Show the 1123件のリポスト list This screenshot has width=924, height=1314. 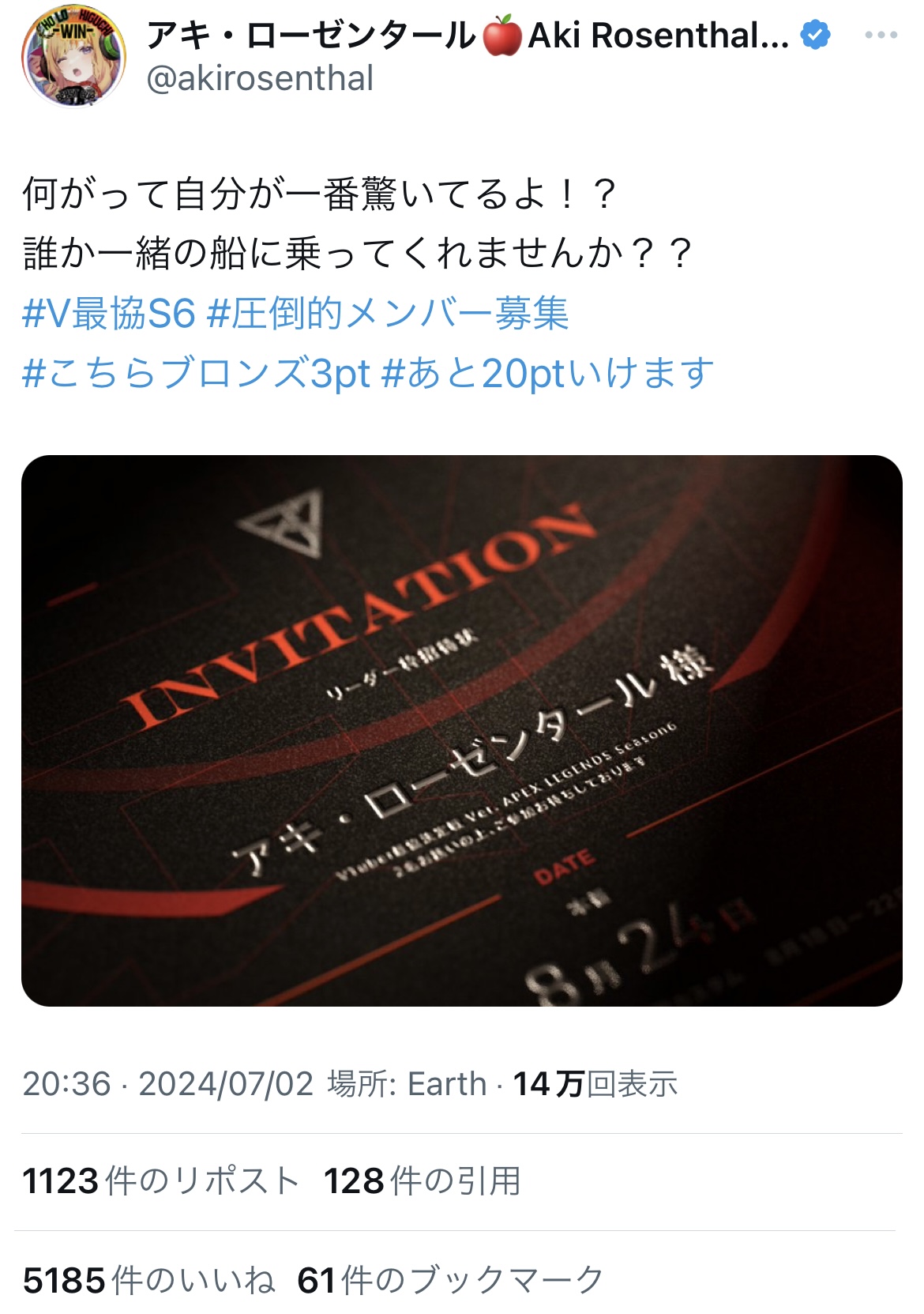pyautogui.click(x=160, y=1181)
